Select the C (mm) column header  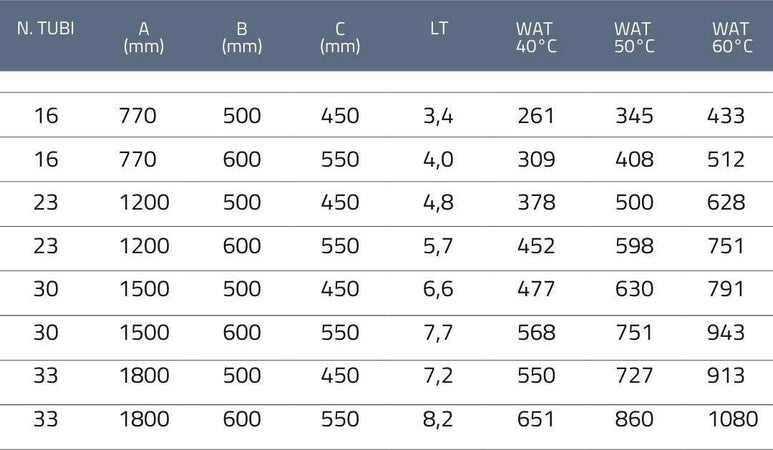coord(340,37)
